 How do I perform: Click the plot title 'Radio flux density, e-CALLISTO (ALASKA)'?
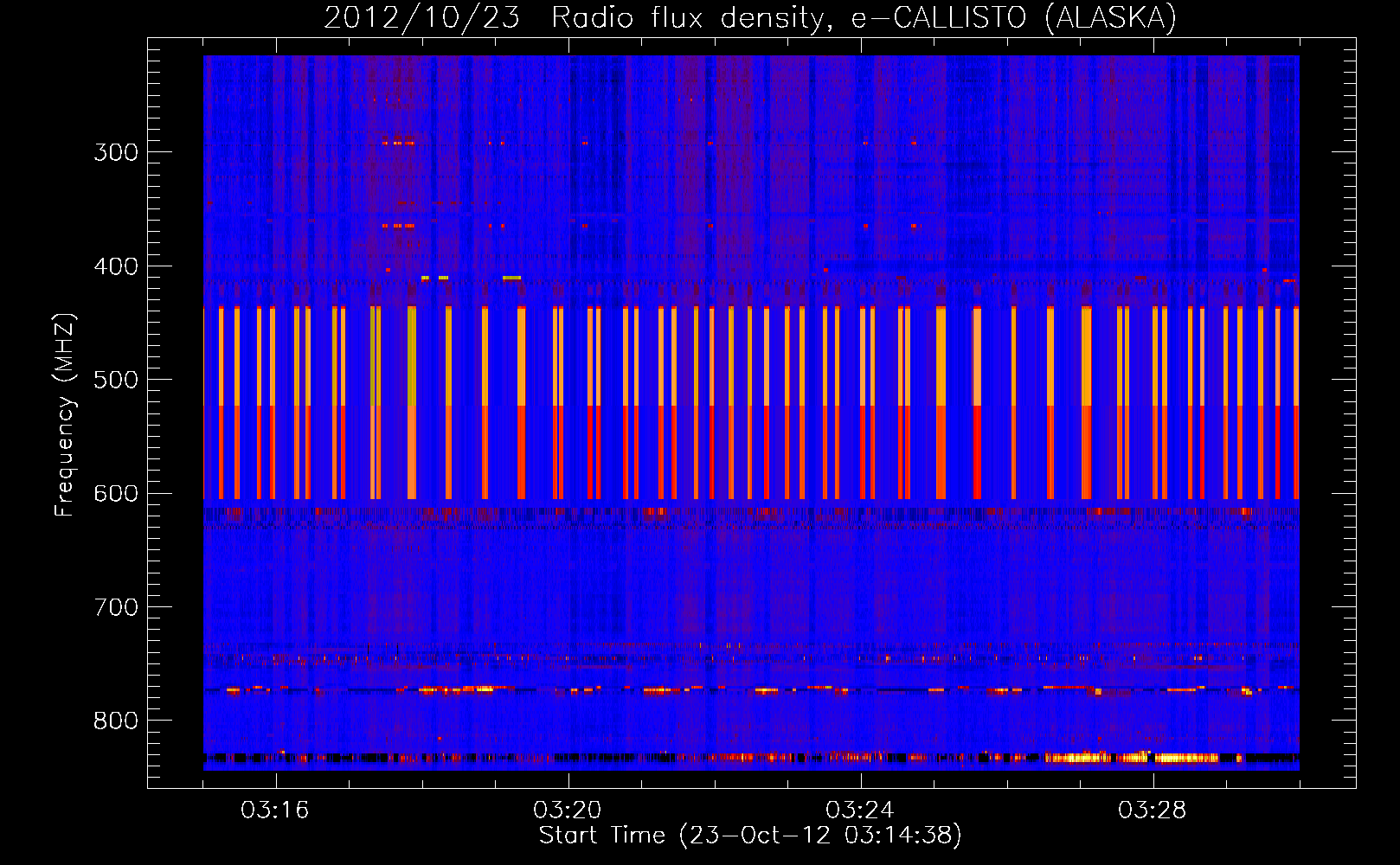pos(864,18)
